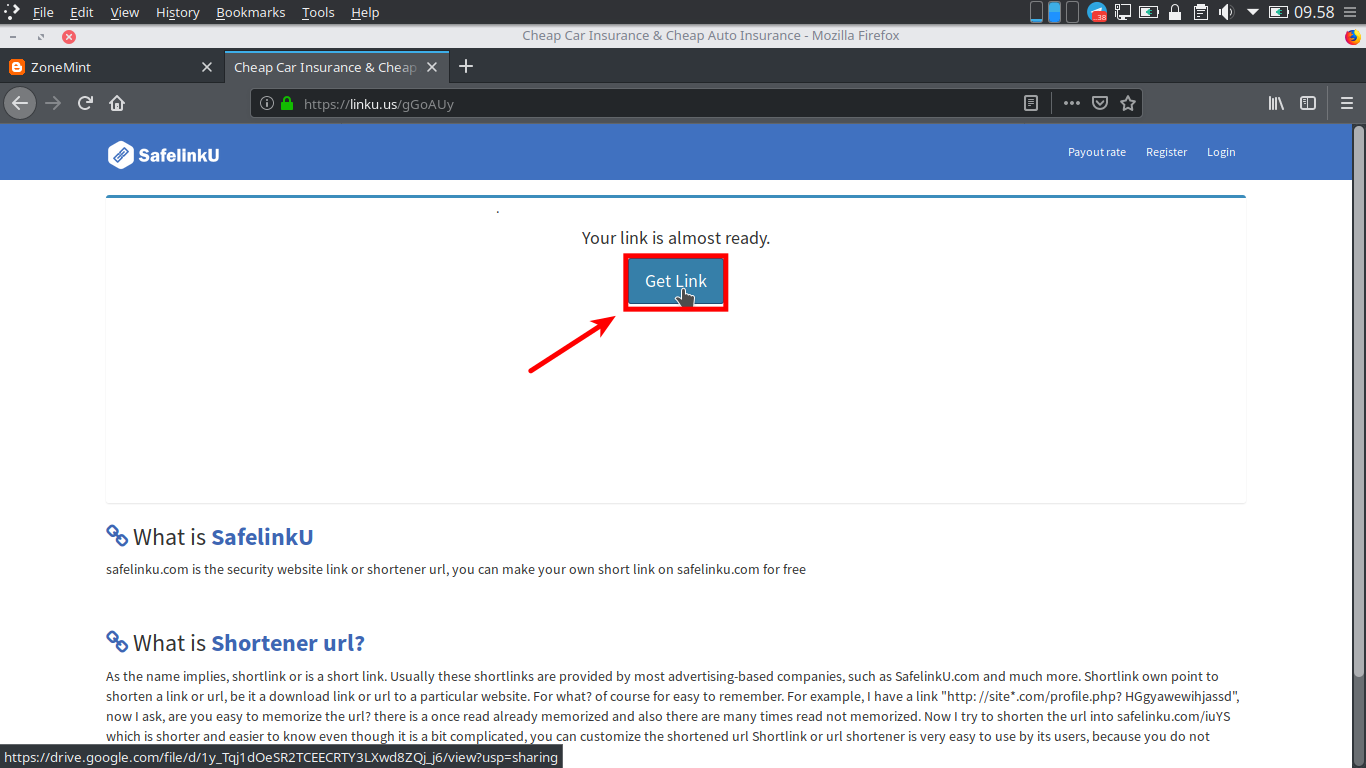Click the green padlock security icon
The height and width of the screenshot is (768, 1366).
[x=287, y=103]
